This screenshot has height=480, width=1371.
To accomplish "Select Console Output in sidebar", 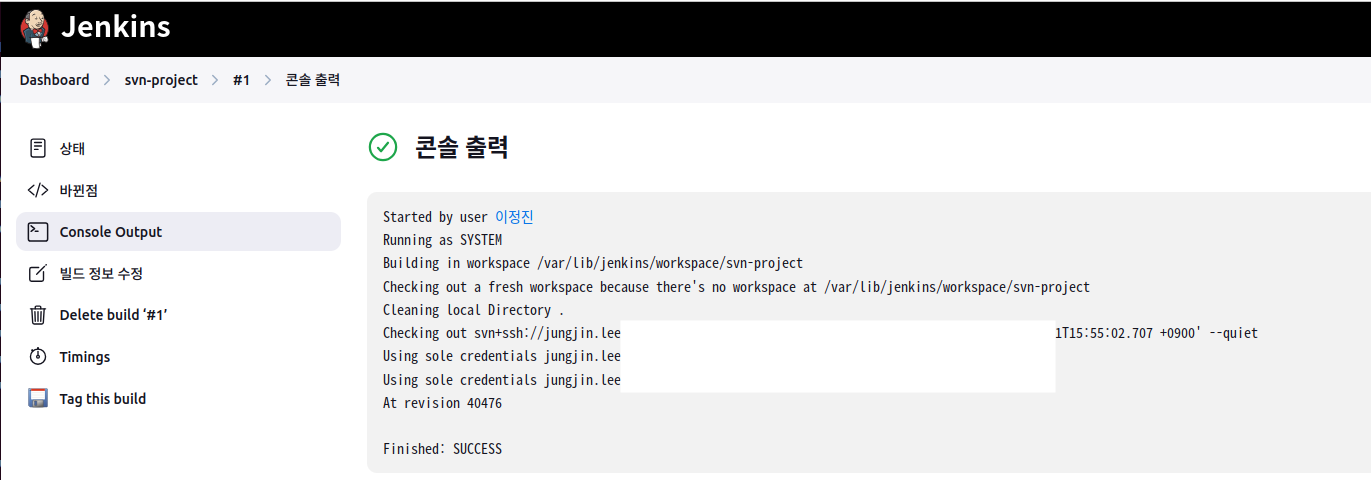I will pyautogui.click(x=178, y=232).
